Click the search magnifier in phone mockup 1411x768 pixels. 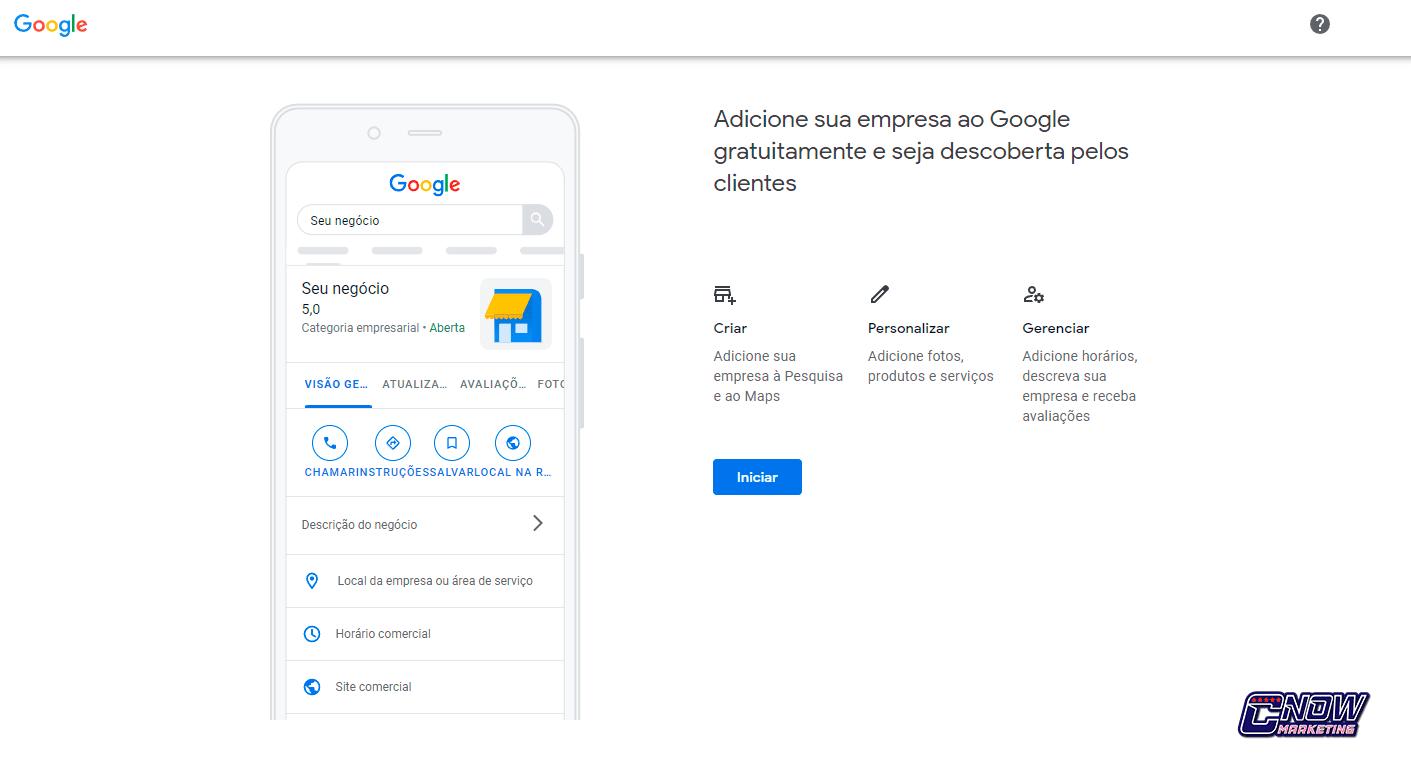537,220
